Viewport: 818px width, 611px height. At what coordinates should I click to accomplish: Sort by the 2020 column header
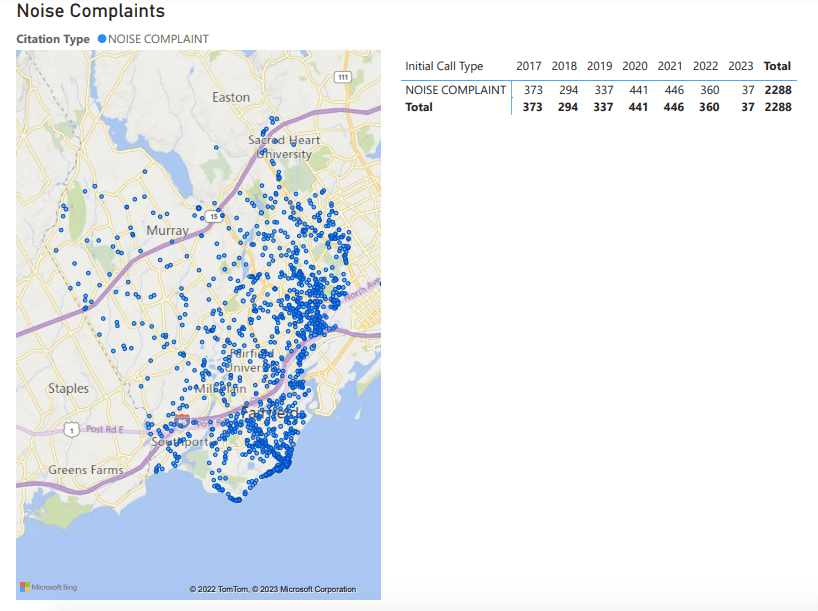coord(635,66)
